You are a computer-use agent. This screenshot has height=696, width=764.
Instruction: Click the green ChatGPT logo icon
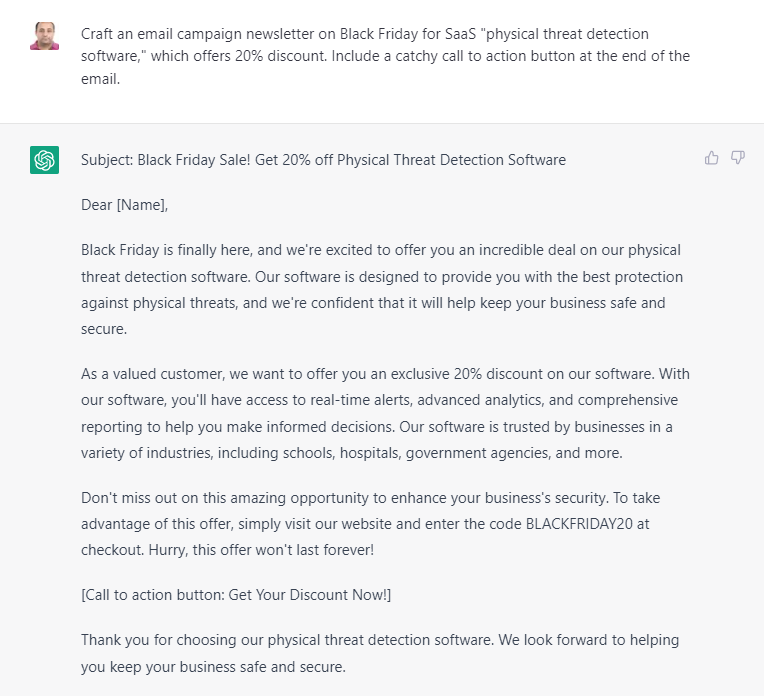tap(44, 160)
